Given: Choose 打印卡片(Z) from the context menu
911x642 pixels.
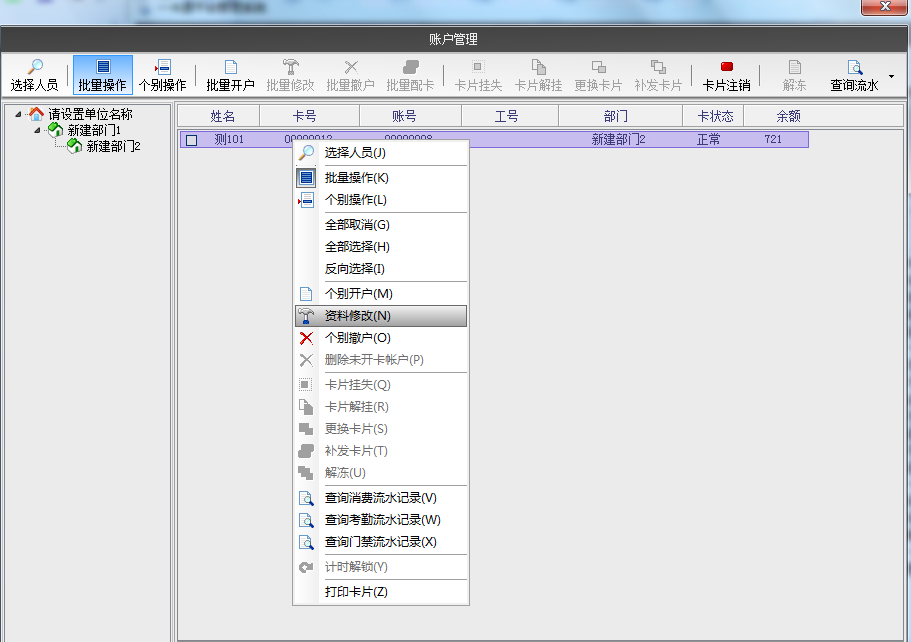Looking at the screenshot, I should [x=356, y=591].
